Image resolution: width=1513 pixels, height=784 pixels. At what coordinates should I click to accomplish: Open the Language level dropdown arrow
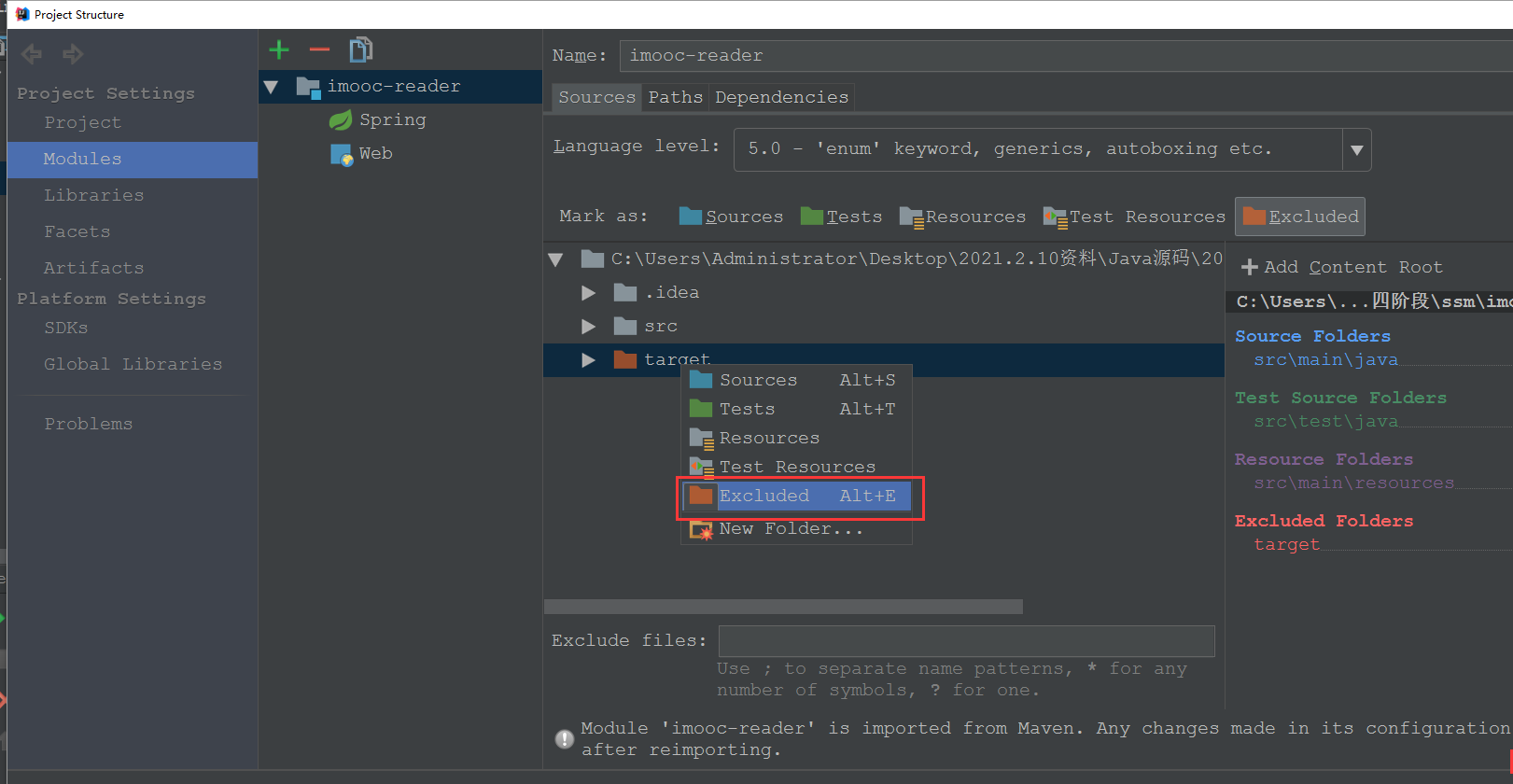(x=1357, y=149)
